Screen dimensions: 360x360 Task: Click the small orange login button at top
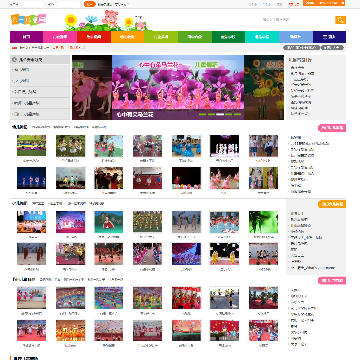point(89,4)
